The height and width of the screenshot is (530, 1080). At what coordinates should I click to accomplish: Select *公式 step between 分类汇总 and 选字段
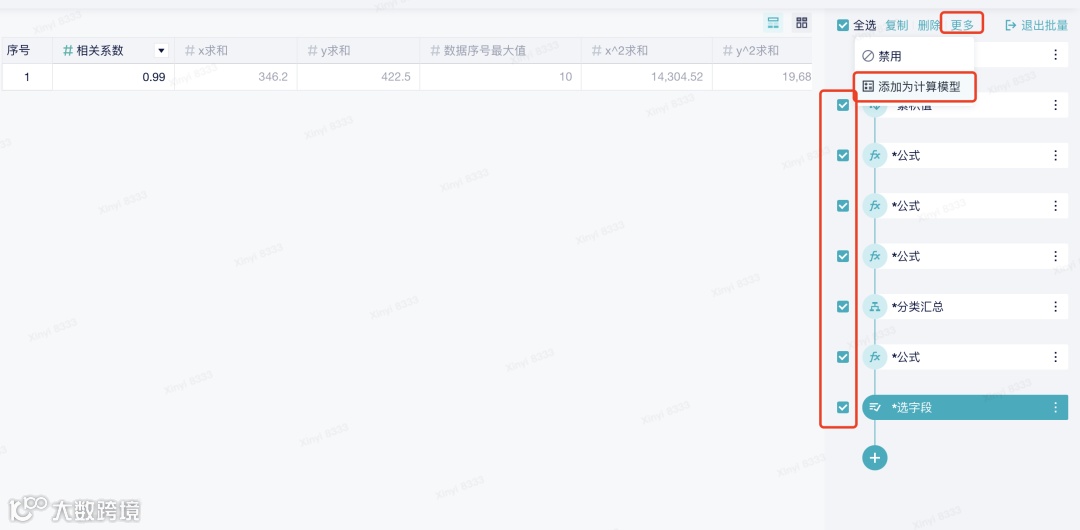pos(964,357)
